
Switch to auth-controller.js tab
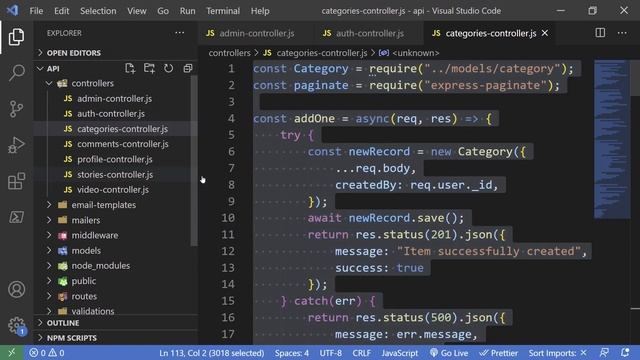tap(370, 33)
